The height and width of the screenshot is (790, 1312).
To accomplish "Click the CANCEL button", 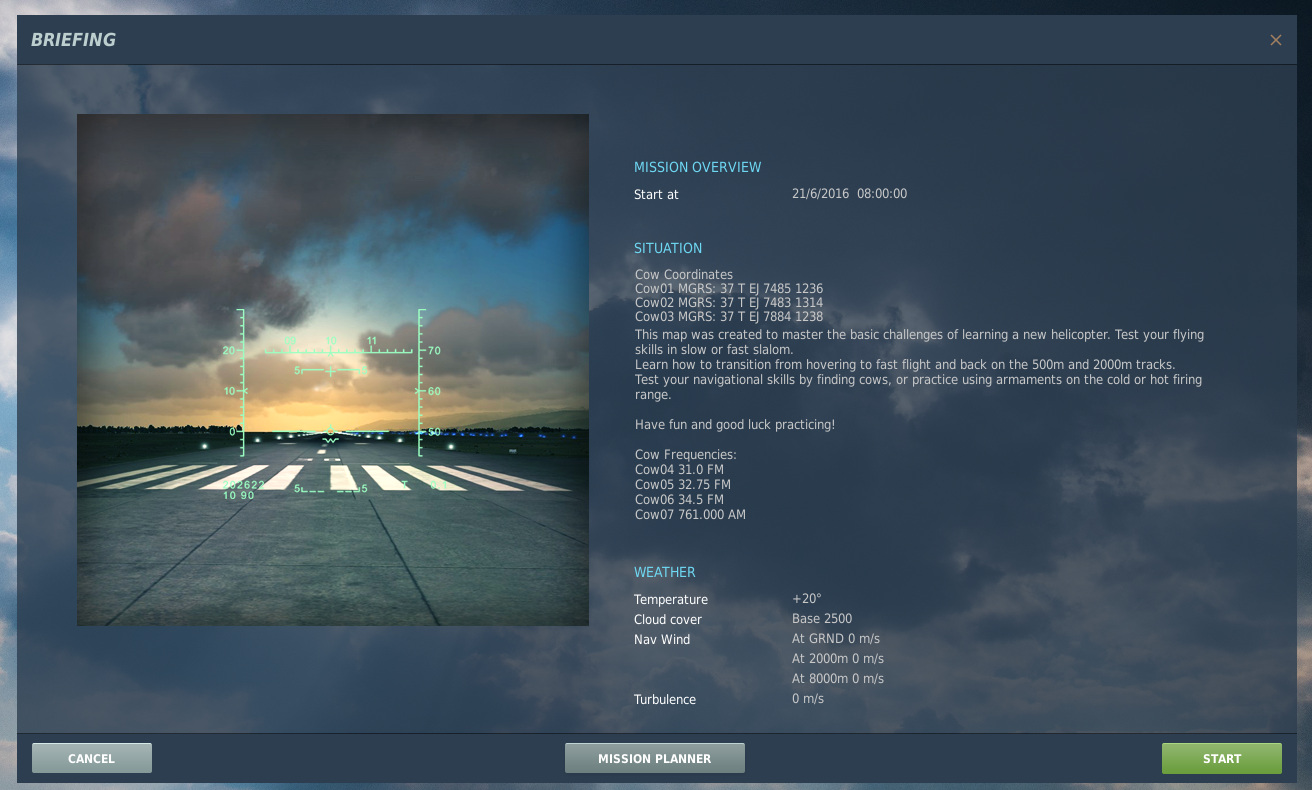I will click(x=92, y=758).
